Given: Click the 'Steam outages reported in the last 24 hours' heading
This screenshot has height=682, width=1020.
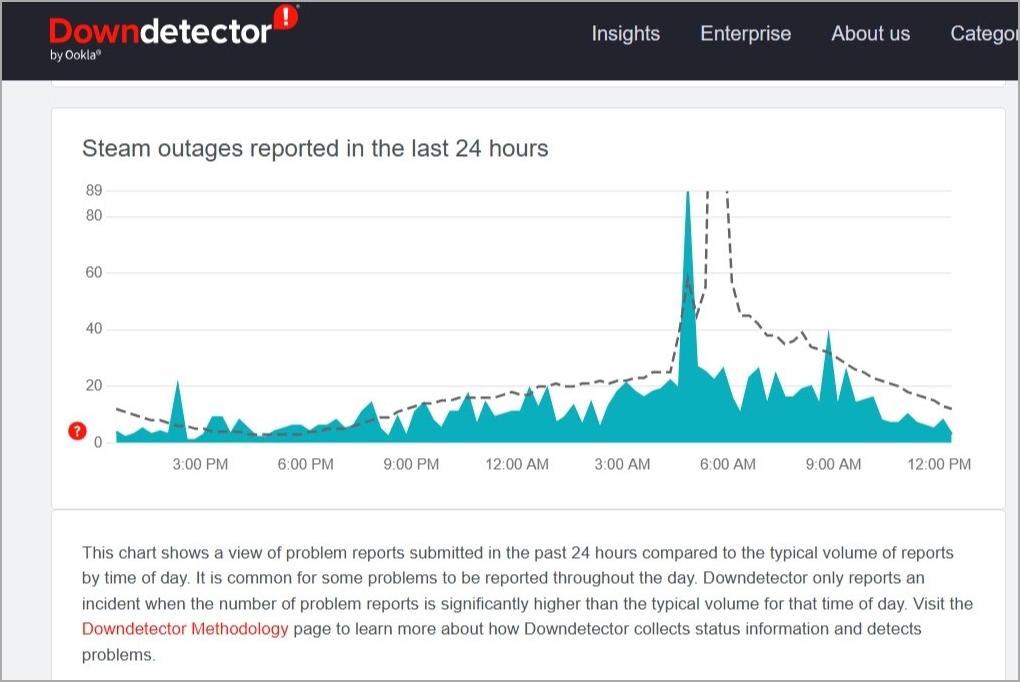Looking at the screenshot, I should point(315,148).
